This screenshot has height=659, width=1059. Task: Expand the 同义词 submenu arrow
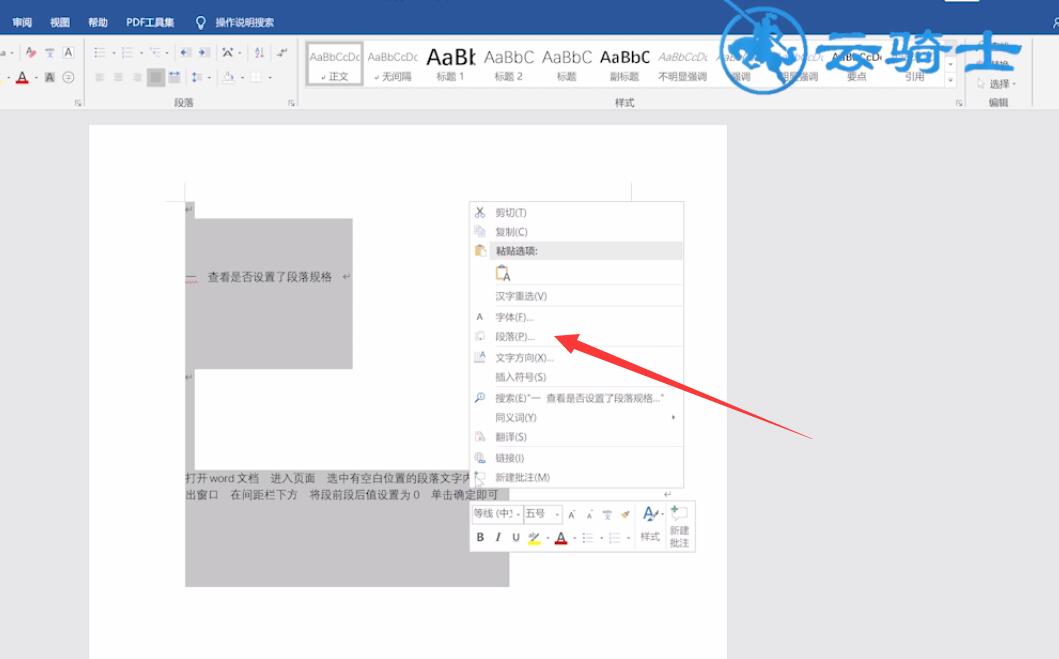[673, 417]
